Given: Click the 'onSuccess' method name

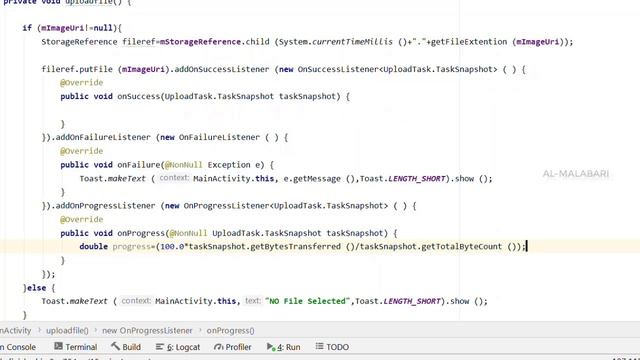Looking at the screenshot, I should (138, 97).
